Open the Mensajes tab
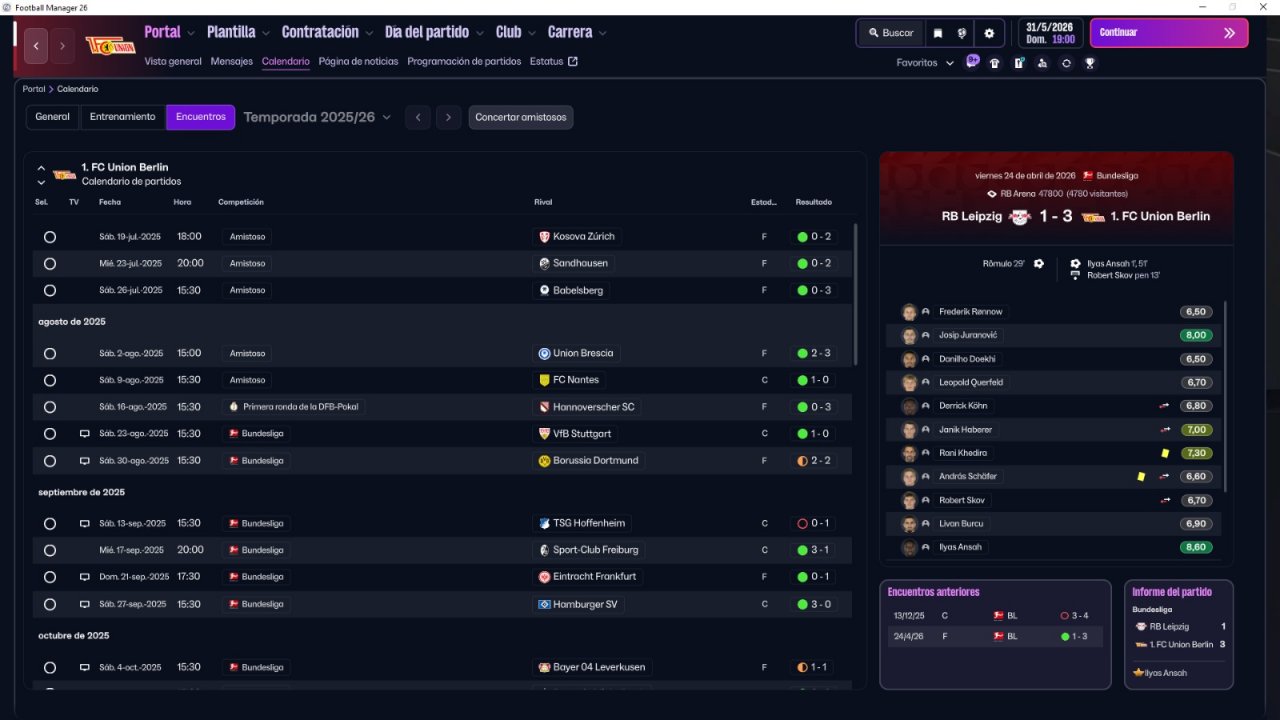Screen dimensions: 1280x720 pyautogui.click(x=232, y=61)
